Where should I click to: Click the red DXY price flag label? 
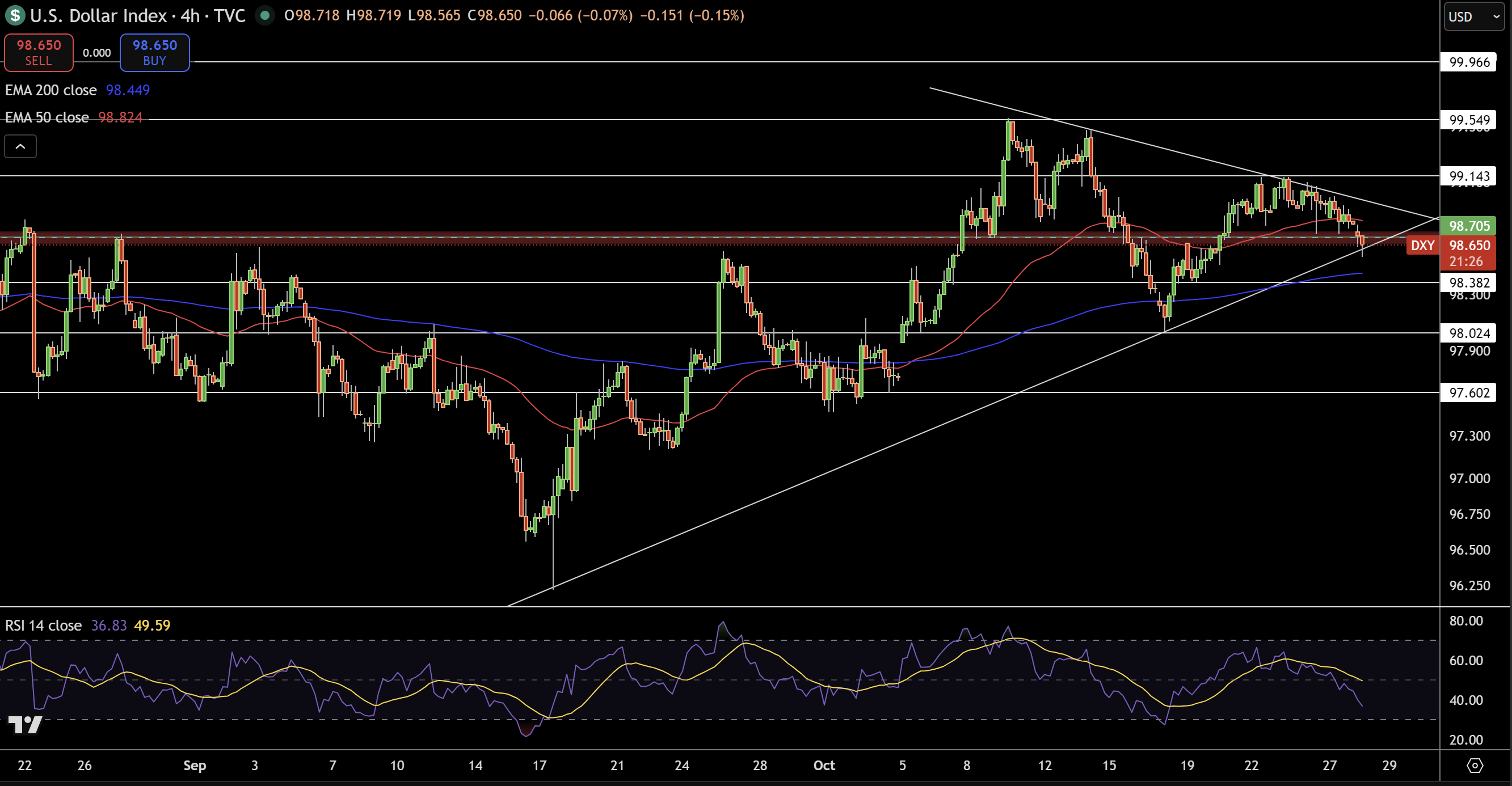(1423, 245)
